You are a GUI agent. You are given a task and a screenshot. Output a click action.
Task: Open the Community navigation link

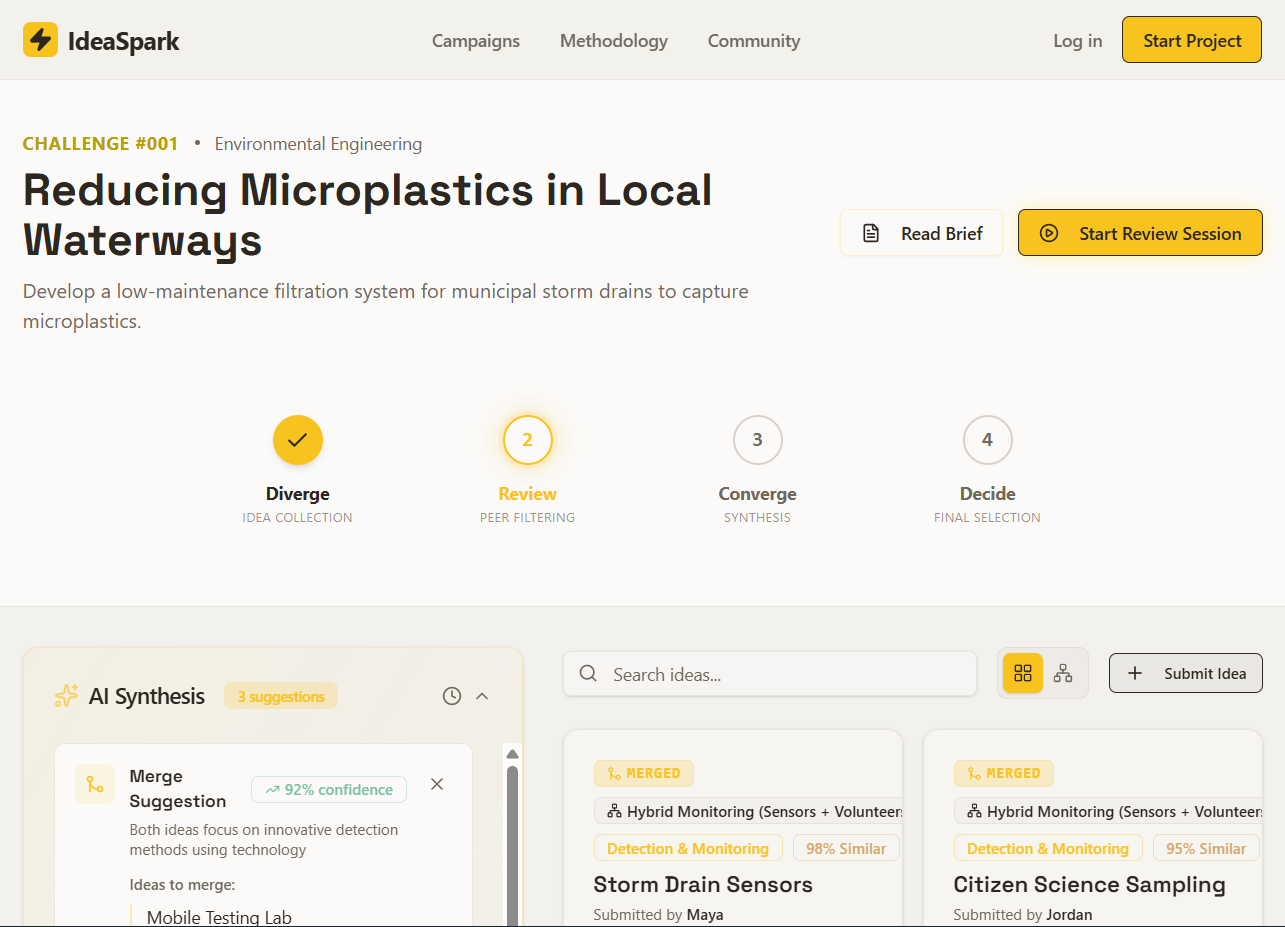pos(753,41)
